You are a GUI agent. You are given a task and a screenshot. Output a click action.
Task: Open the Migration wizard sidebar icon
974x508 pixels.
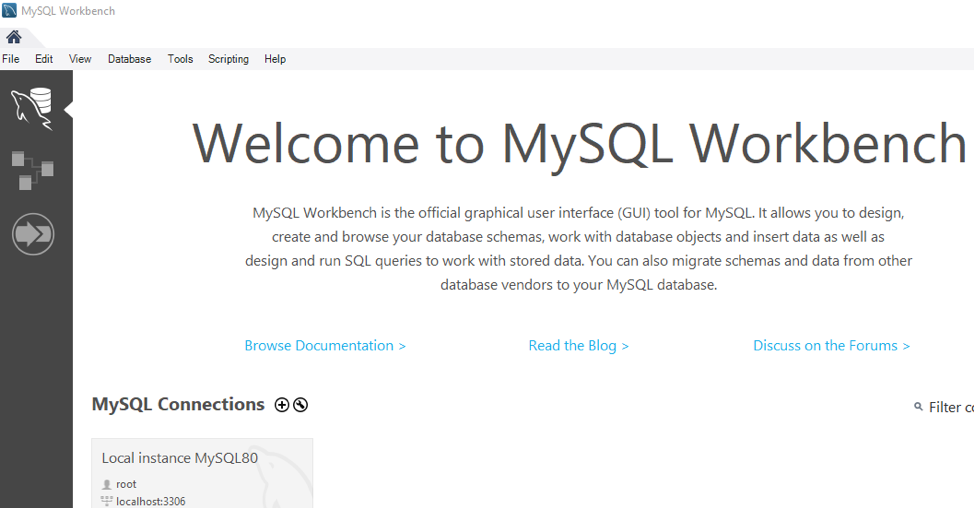[32, 234]
